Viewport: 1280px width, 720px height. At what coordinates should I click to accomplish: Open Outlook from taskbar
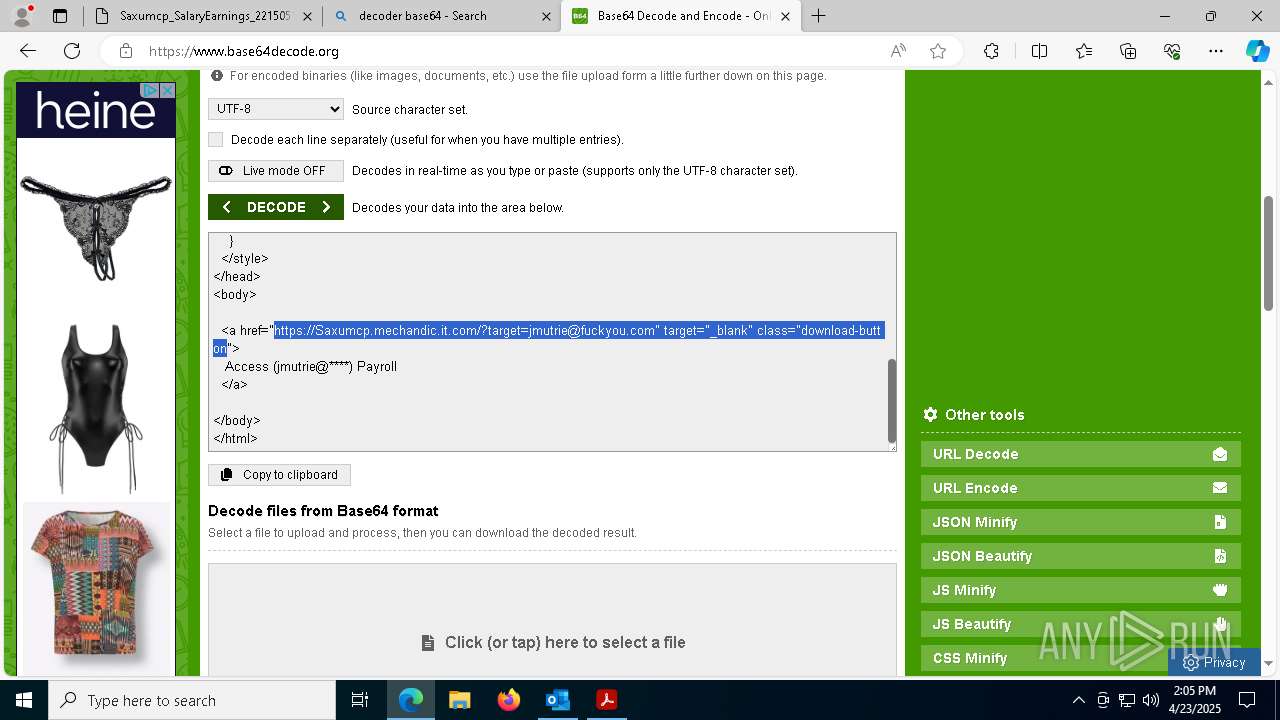coord(557,700)
